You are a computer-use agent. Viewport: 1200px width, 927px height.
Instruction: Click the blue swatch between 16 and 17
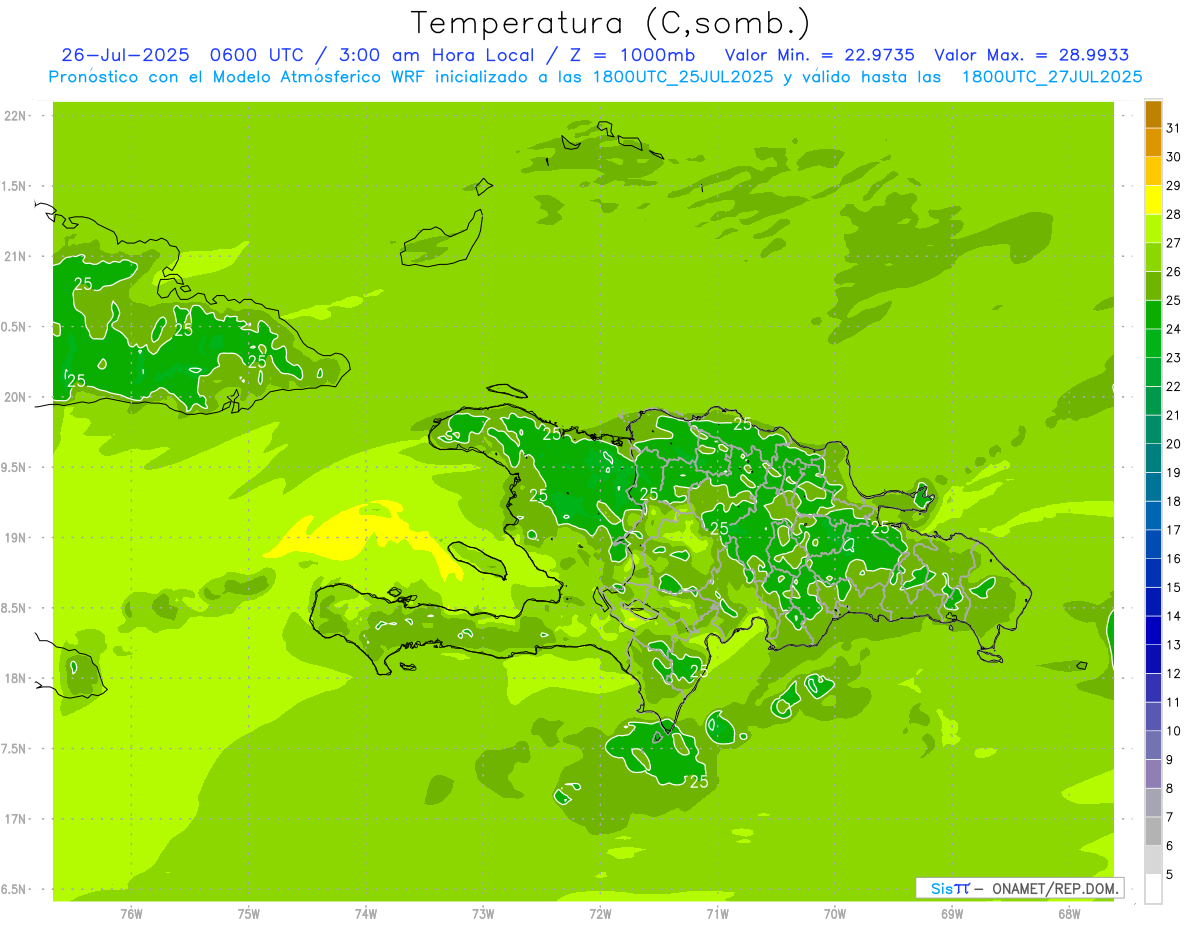tap(1153, 544)
